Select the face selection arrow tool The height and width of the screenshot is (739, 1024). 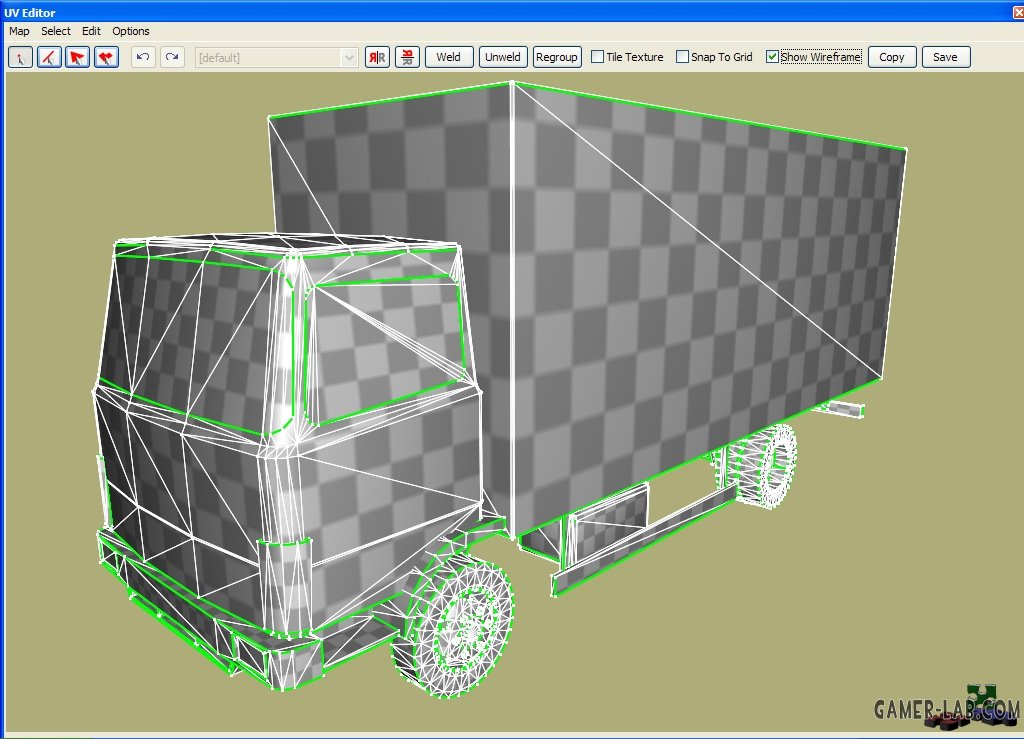coord(77,57)
